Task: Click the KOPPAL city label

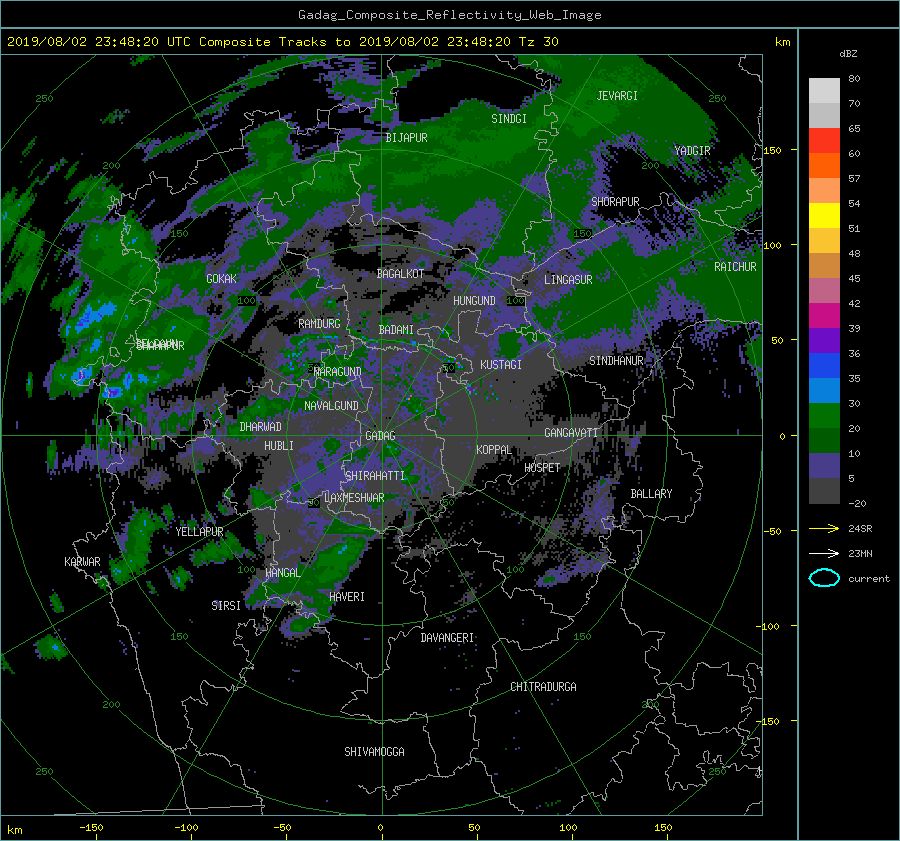Action: click(494, 450)
